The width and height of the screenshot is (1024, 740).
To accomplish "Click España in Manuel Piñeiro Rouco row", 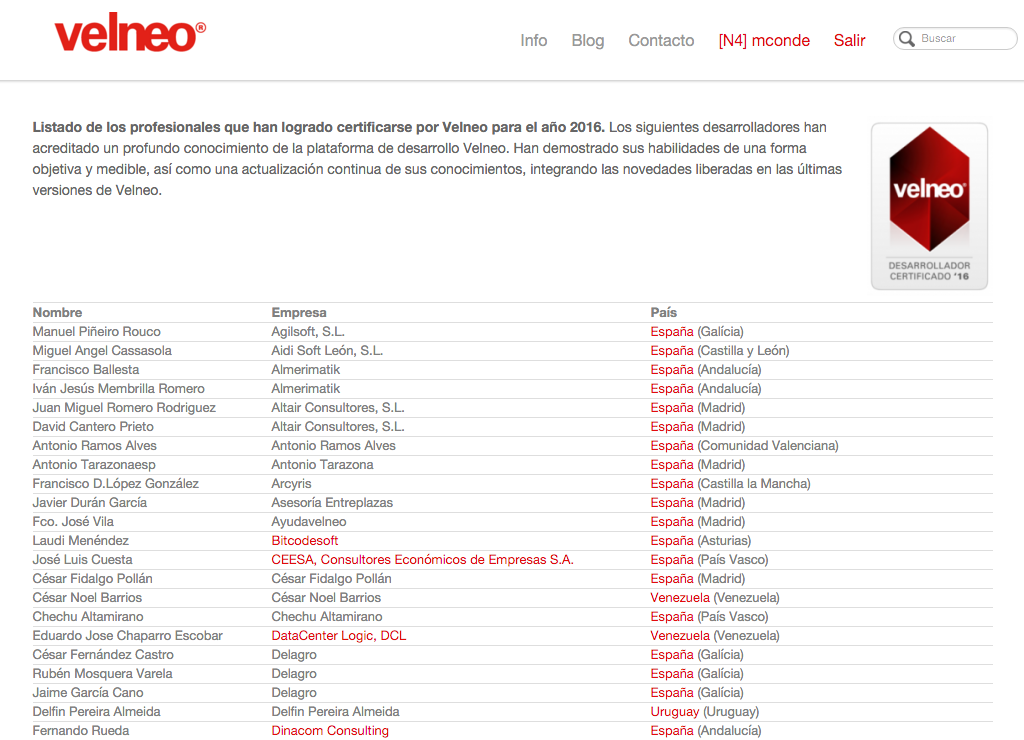I will (671, 332).
